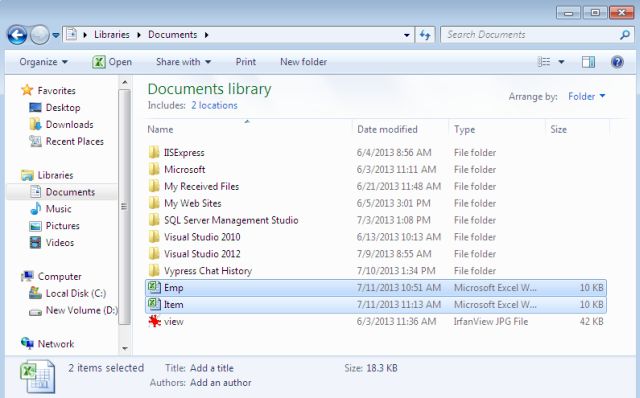The height and width of the screenshot is (398, 640).
Task: Select the IISExpress folder icon
Action: click(154, 153)
